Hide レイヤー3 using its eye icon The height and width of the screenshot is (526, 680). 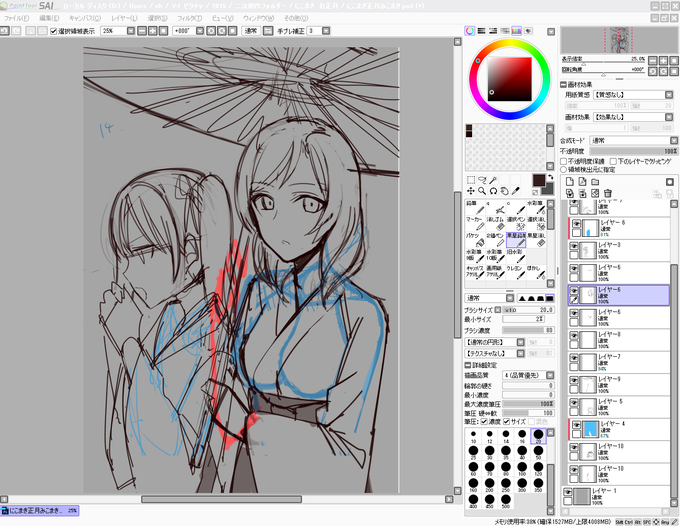574,246
